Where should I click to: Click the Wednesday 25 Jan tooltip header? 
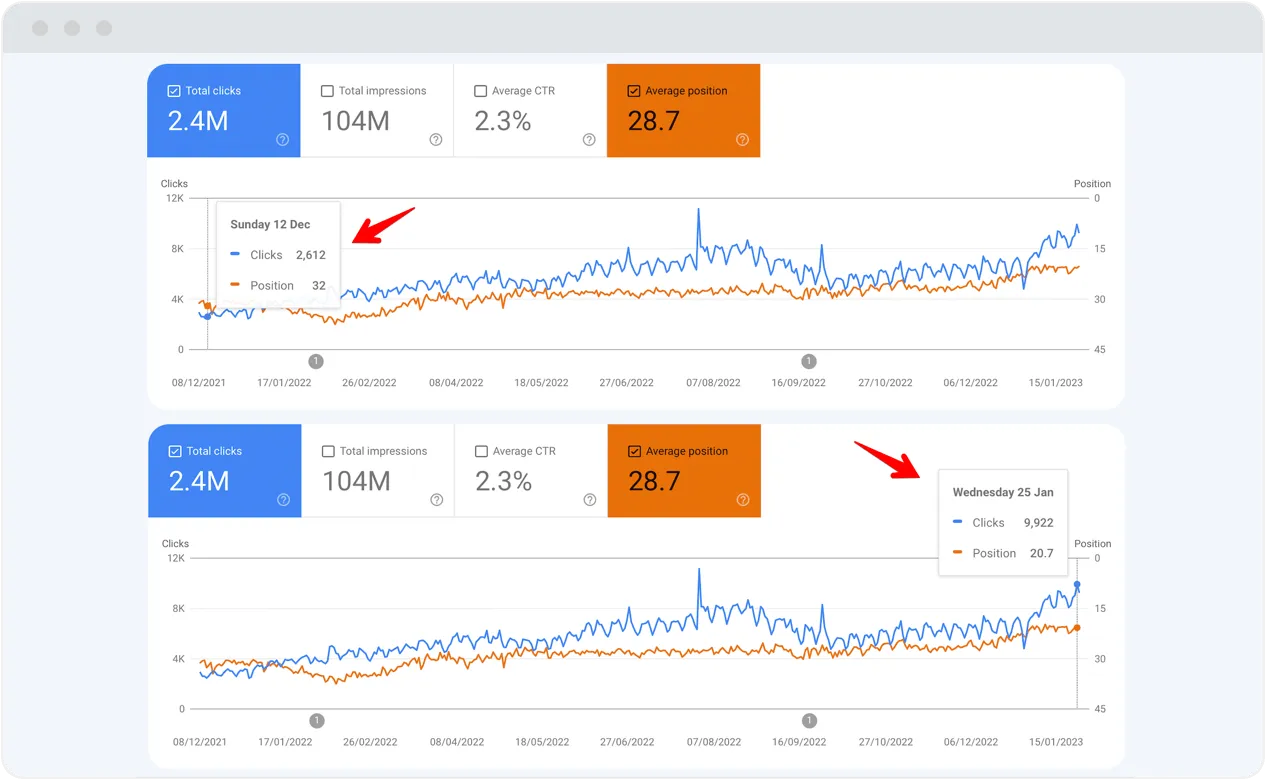coord(1003,492)
